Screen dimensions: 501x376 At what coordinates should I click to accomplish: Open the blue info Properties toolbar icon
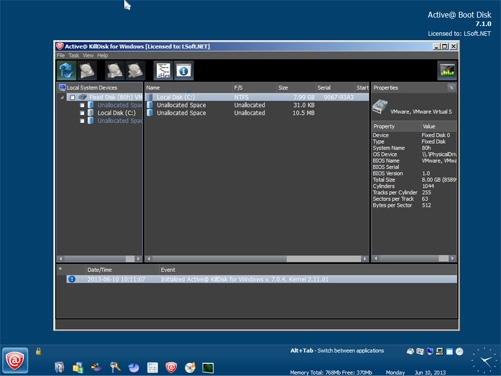click(184, 70)
